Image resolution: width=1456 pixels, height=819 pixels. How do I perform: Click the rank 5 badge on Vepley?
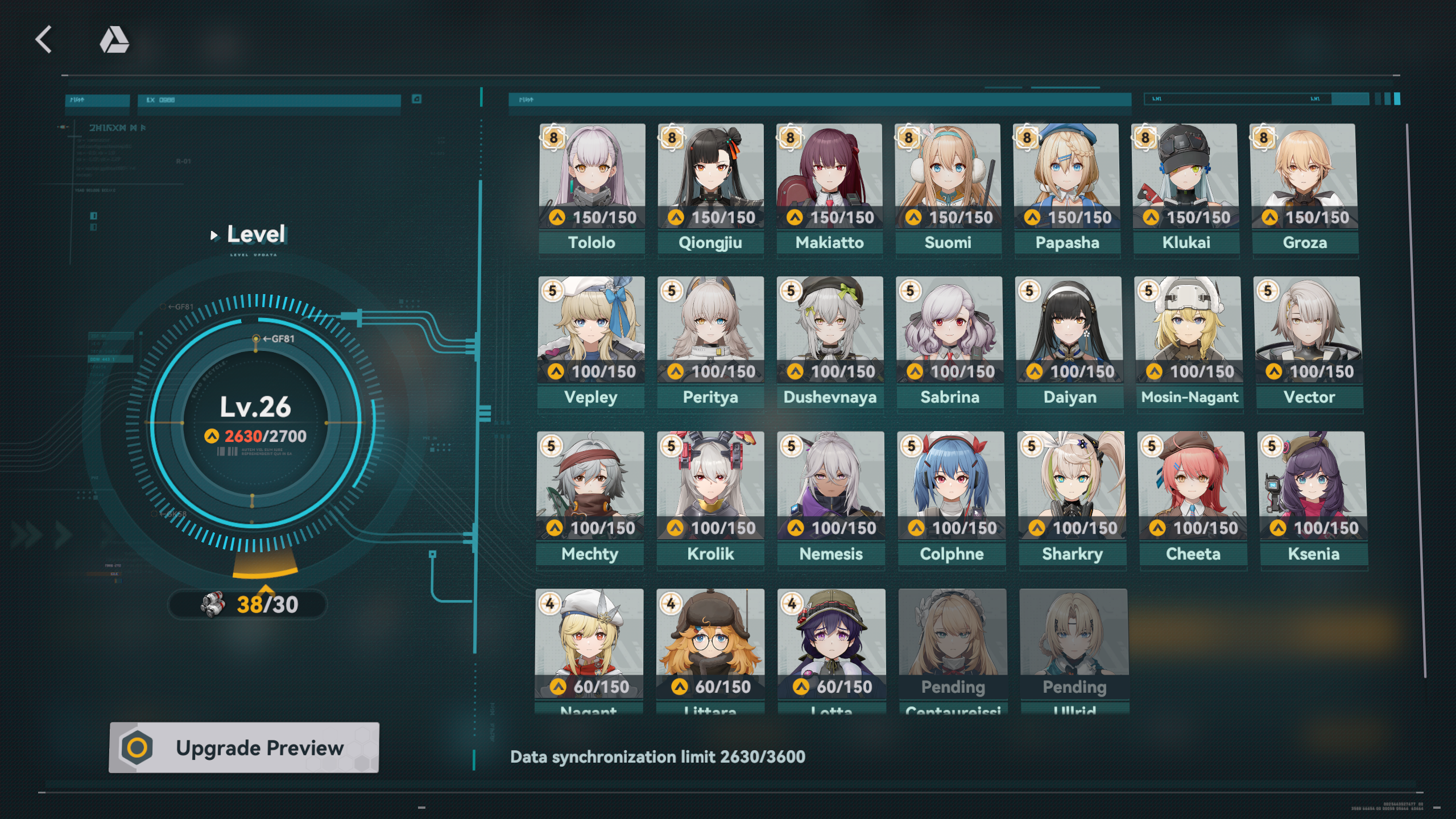click(x=552, y=291)
